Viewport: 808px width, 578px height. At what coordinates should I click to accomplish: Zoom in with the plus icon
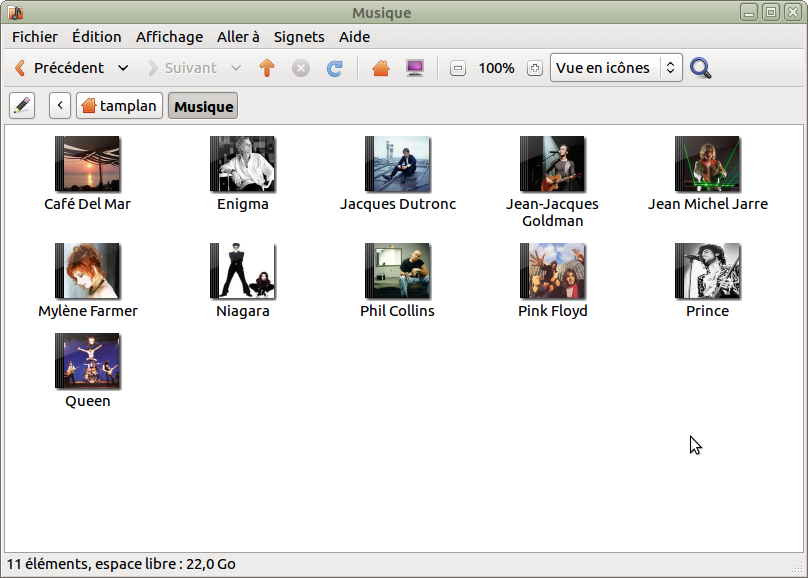pos(535,68)
